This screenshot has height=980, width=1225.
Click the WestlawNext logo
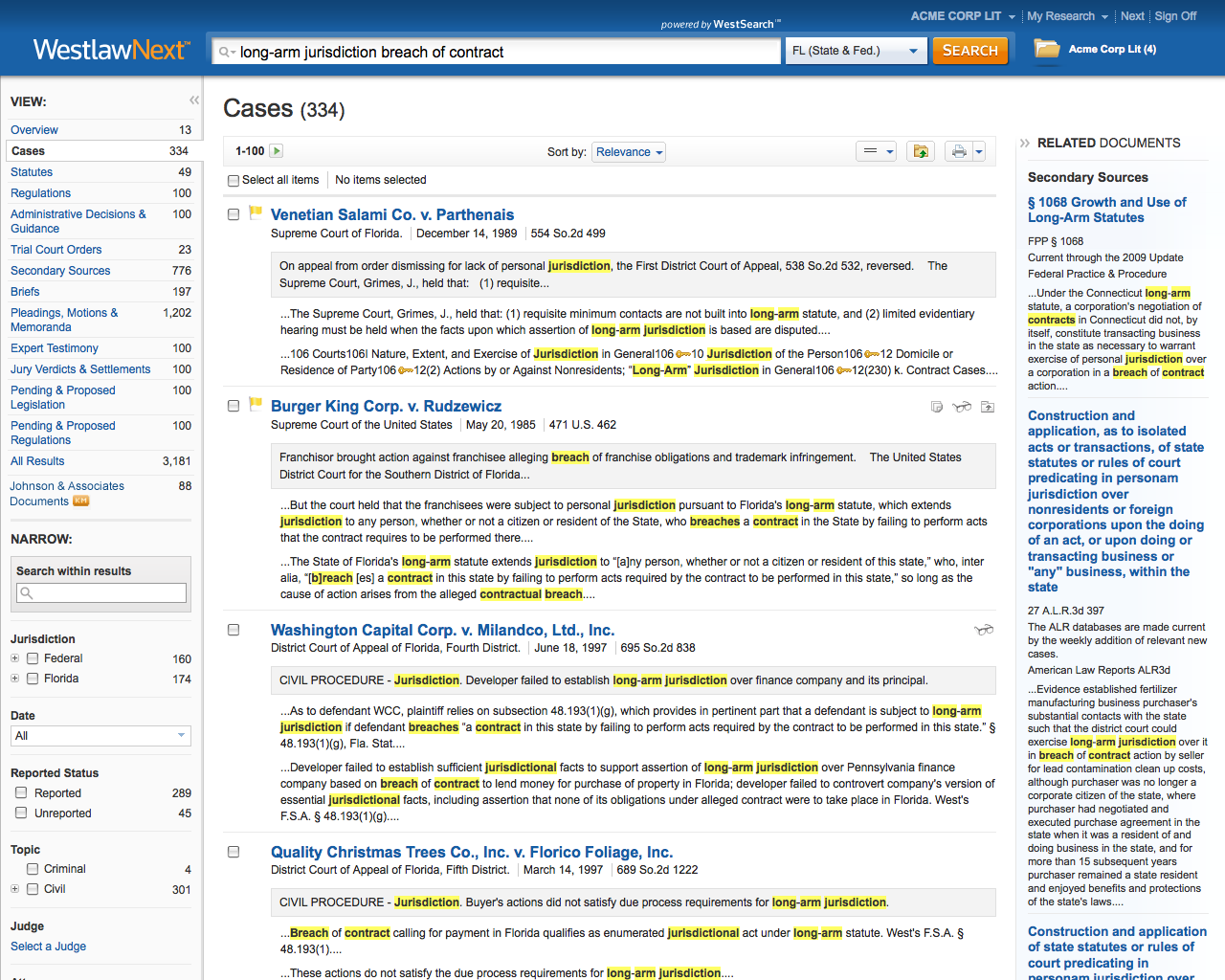pos(112,50)
